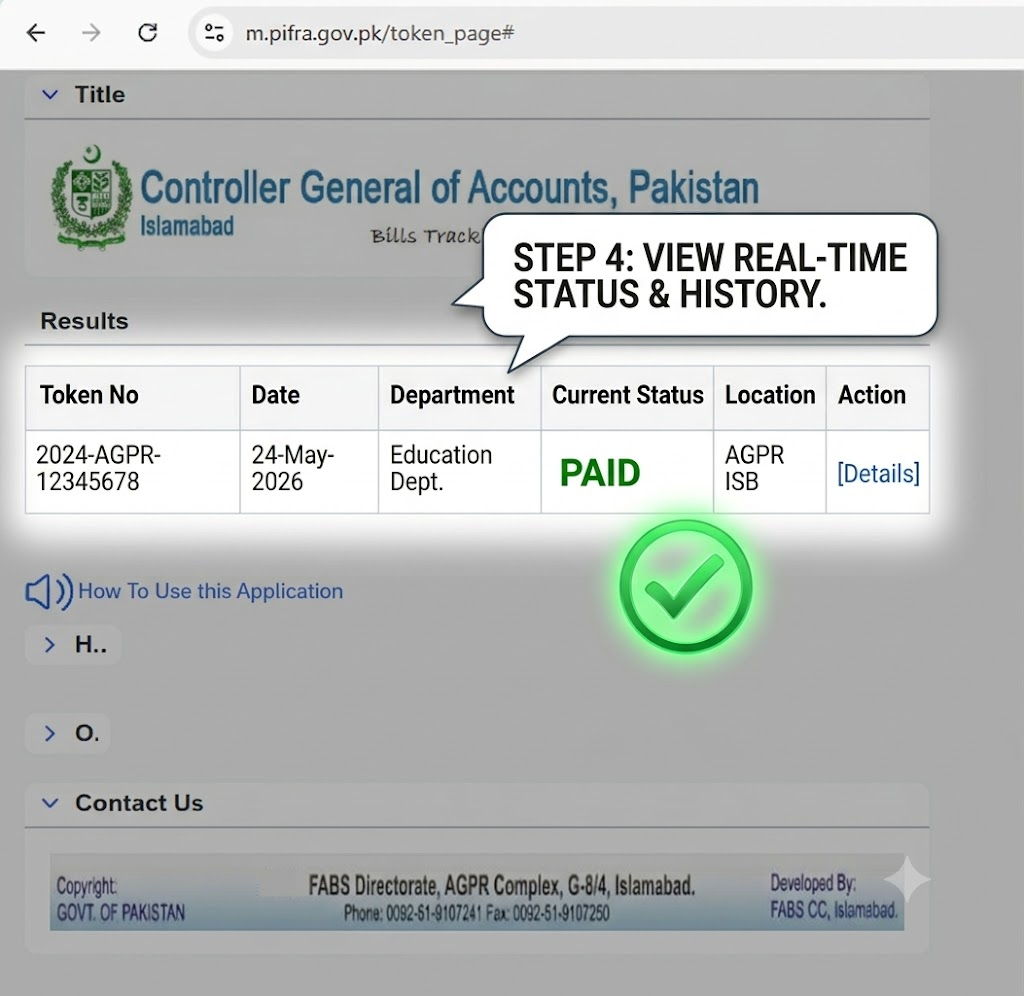The image size is (1024, 996).
Task: Click the Token No column header
Action: point(89,395)
